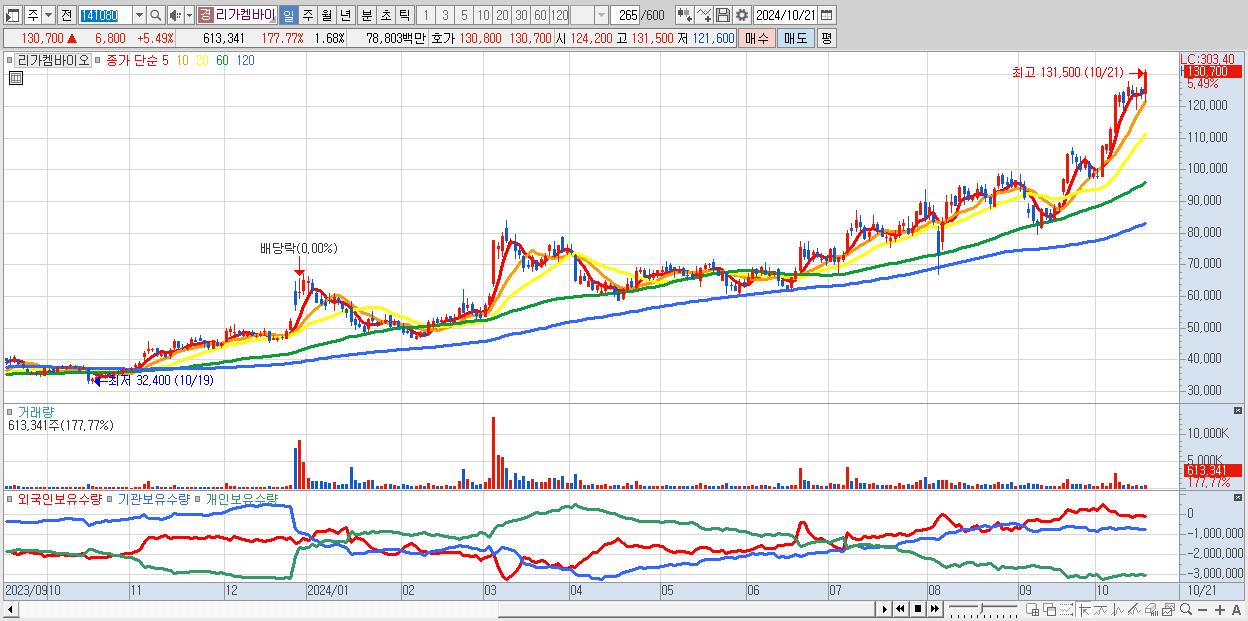Click the 배당락(0.00%) annotation

(x=299, y=248)
